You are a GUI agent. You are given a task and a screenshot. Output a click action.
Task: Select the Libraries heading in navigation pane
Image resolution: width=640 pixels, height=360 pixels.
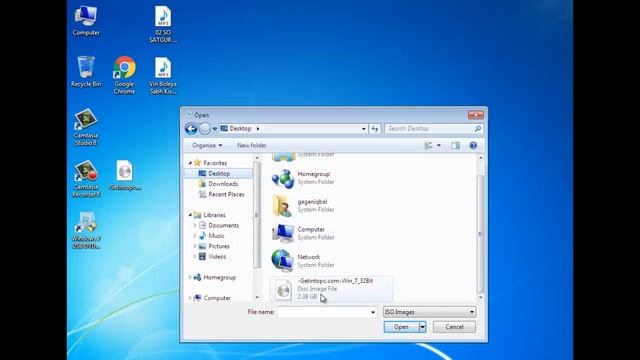pyautogui.click(x=214, y=215)
